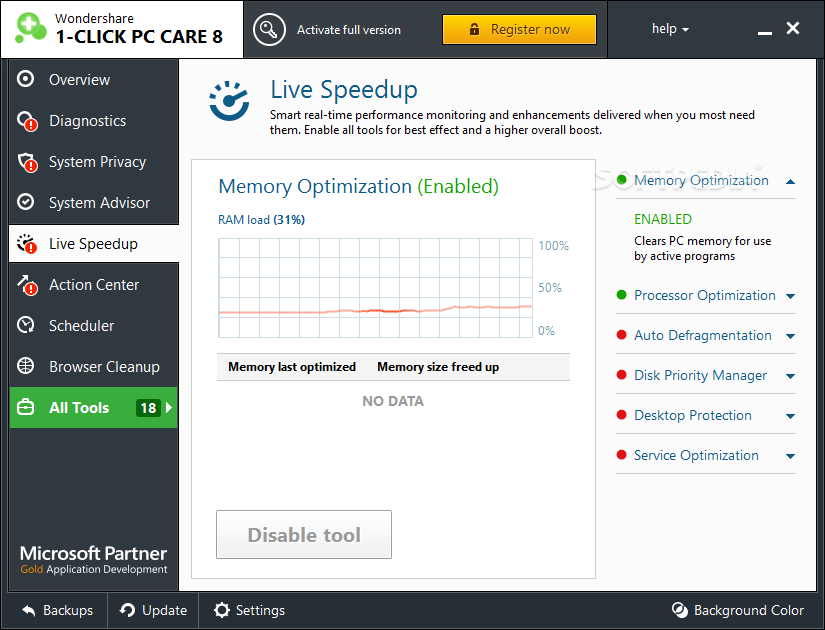The width and height of the screenshot is (825, 630).
Task: Click the ENABLED status text
Action: [662, 219]
